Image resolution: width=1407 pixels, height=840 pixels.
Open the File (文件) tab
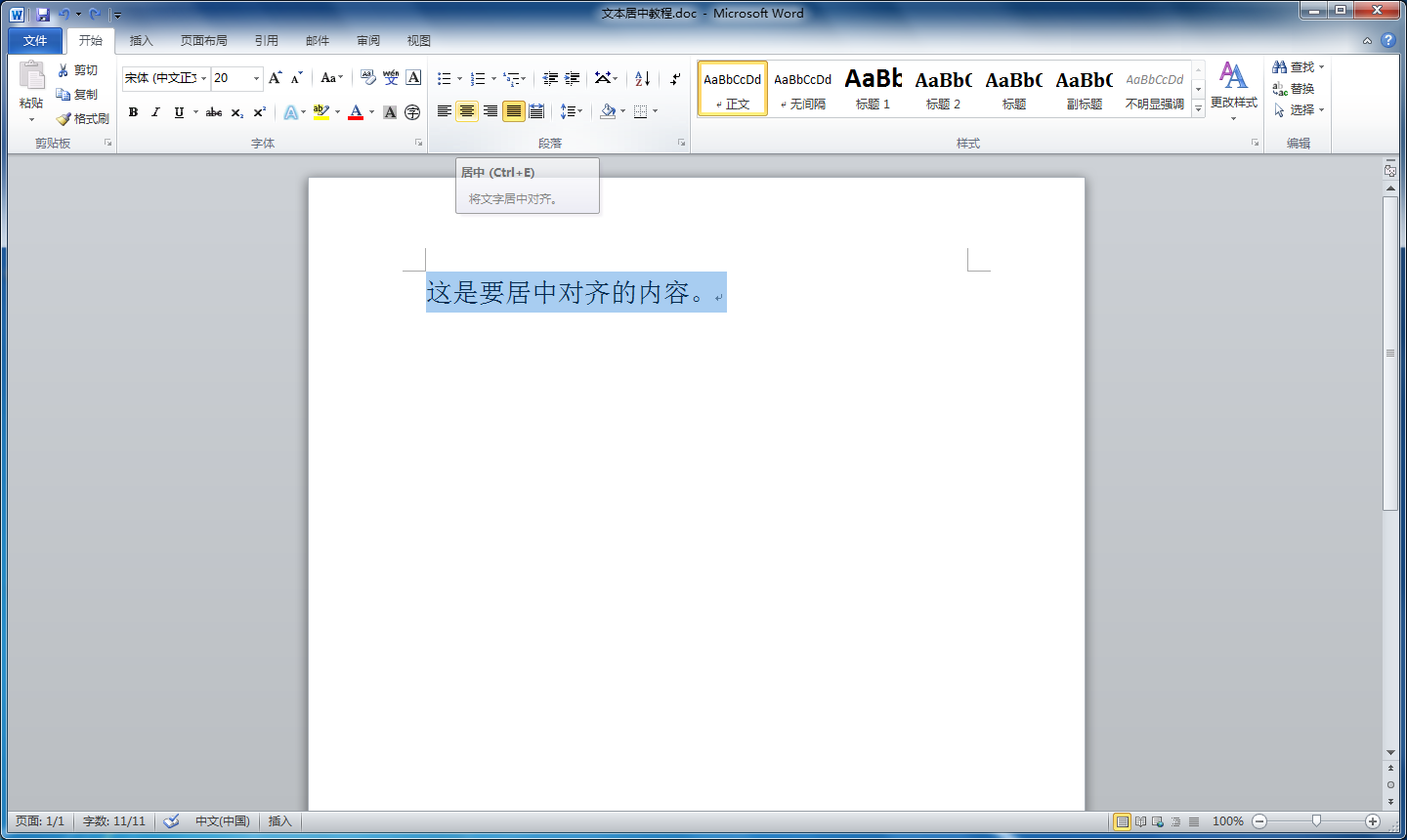click(35, 40)
